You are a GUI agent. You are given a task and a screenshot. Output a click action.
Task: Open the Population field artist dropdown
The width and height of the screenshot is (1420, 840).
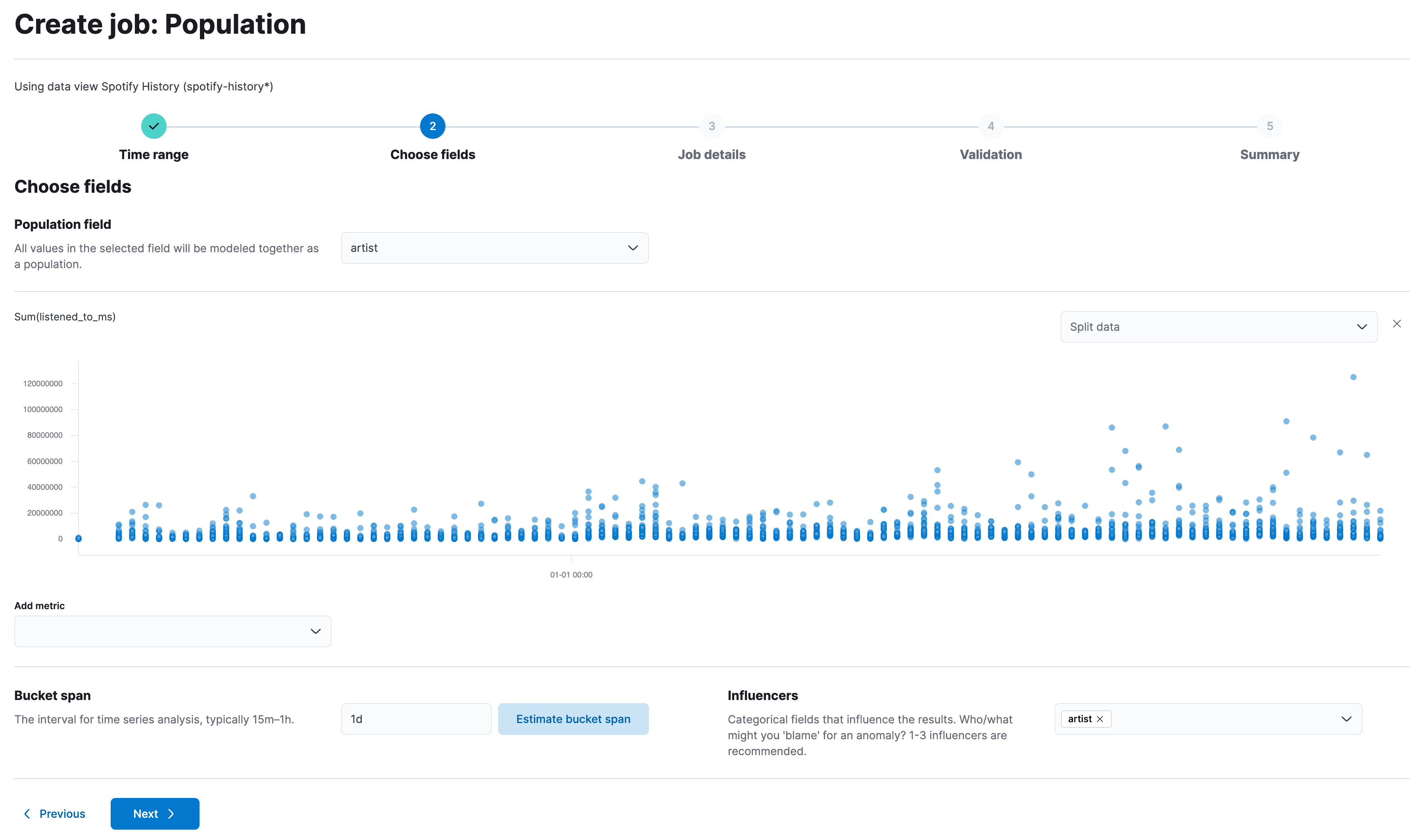coord(494,248)
